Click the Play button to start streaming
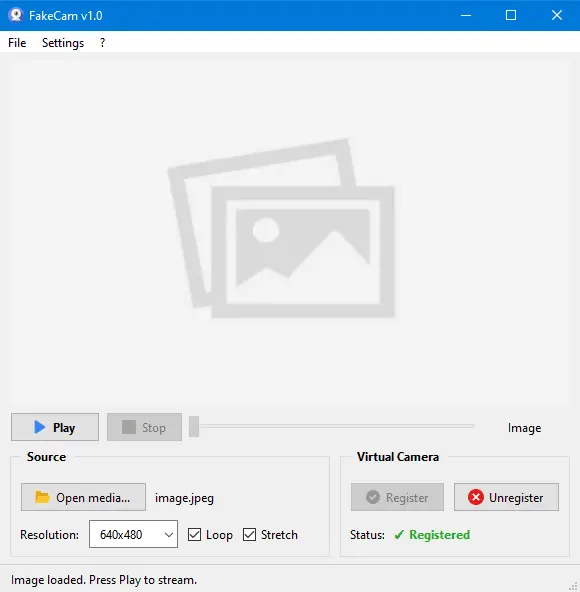580x592 pixels. point(55,427)
